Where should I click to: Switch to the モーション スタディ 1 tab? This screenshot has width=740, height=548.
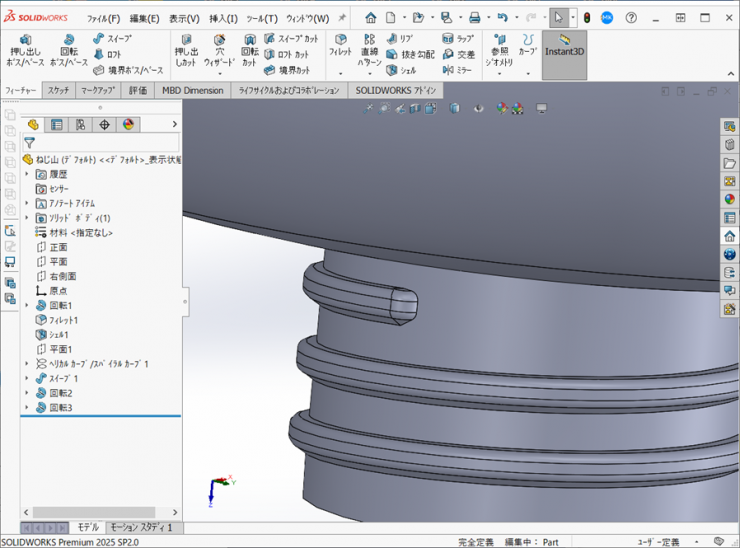tap(141, 527)
